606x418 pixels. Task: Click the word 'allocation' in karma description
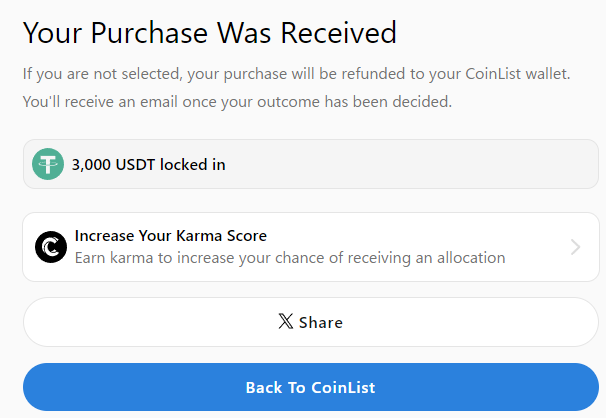pos(471,258)
